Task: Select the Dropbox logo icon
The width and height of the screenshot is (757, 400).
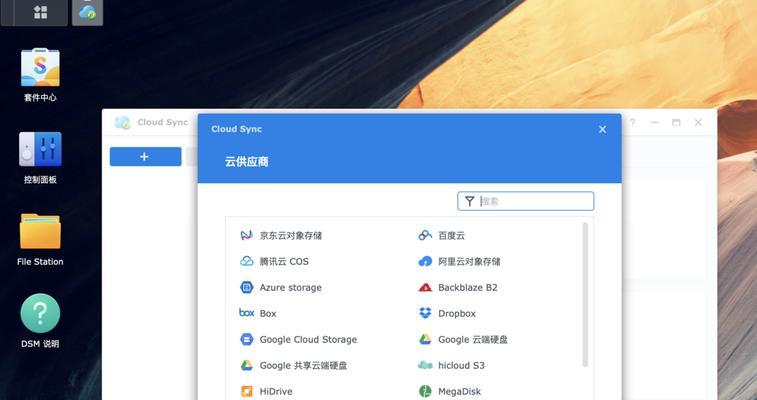Action: (x=425, y=313)
